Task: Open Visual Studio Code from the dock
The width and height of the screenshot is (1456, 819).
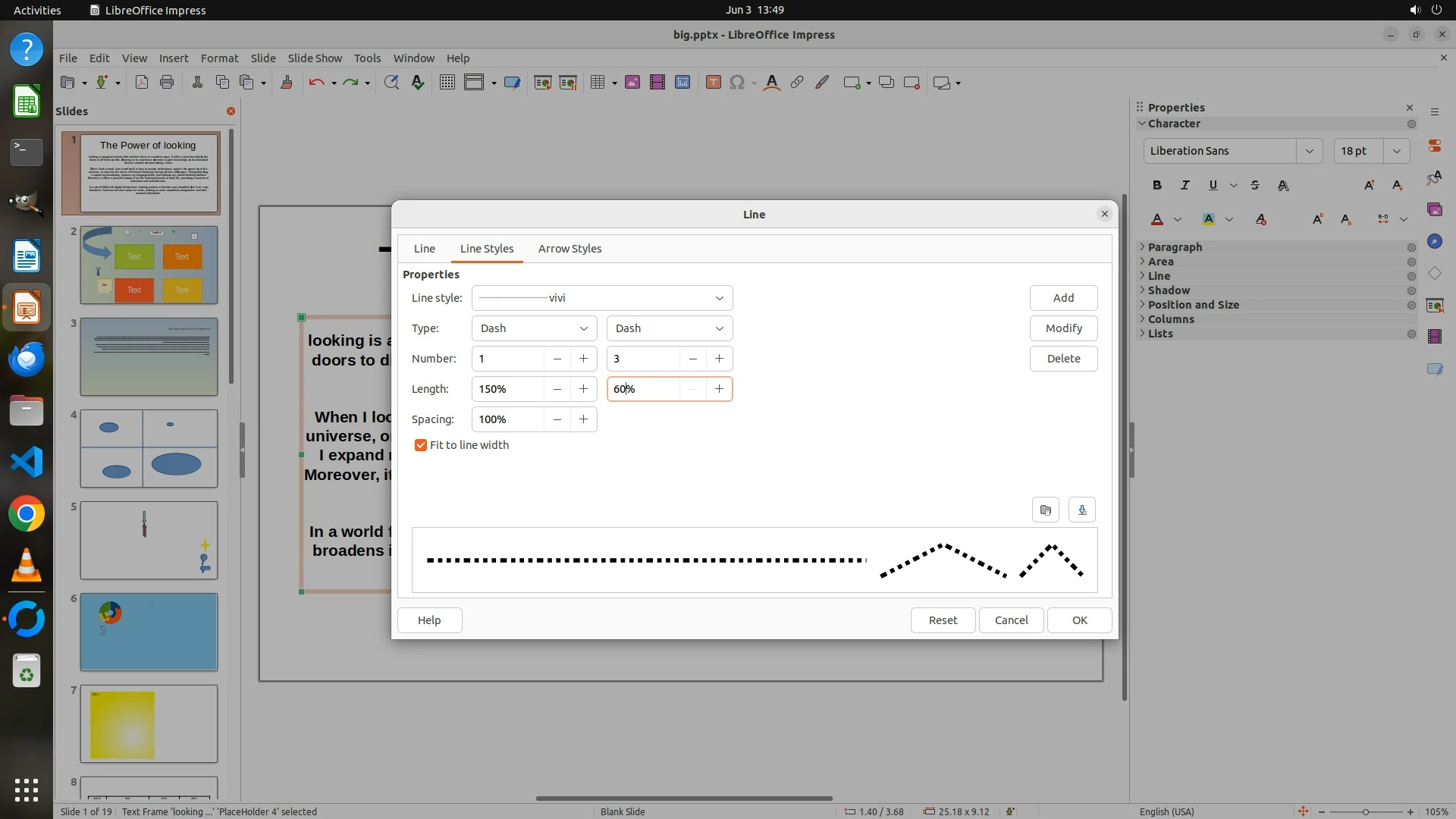Action: tap(27, 462)
